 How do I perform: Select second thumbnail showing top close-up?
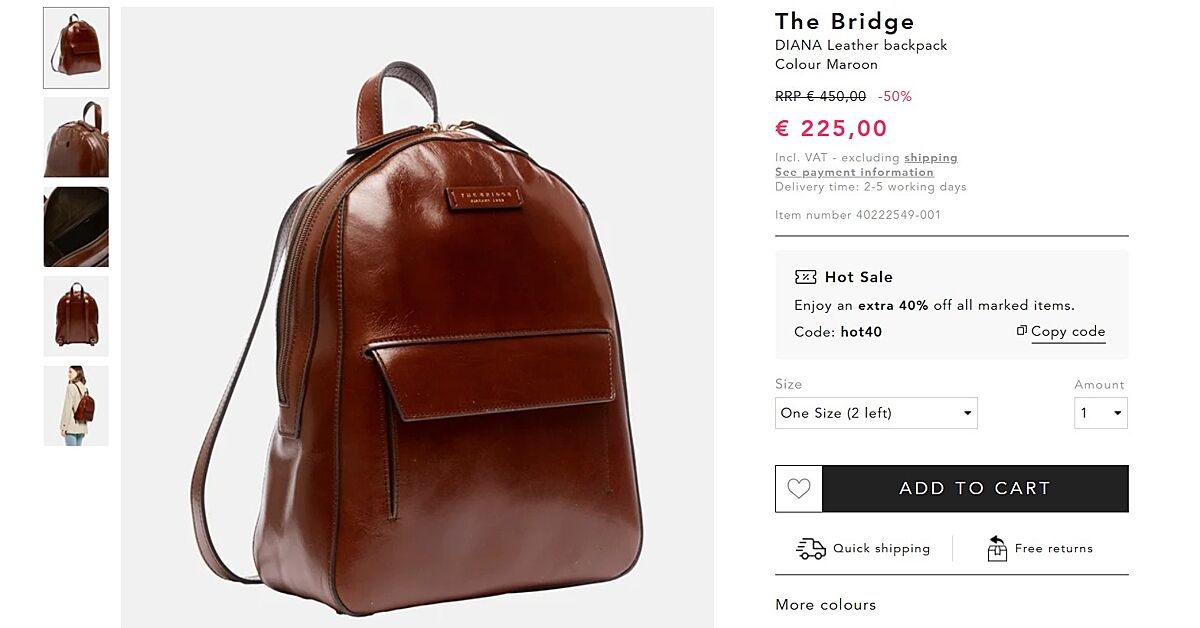pos(76,137)
